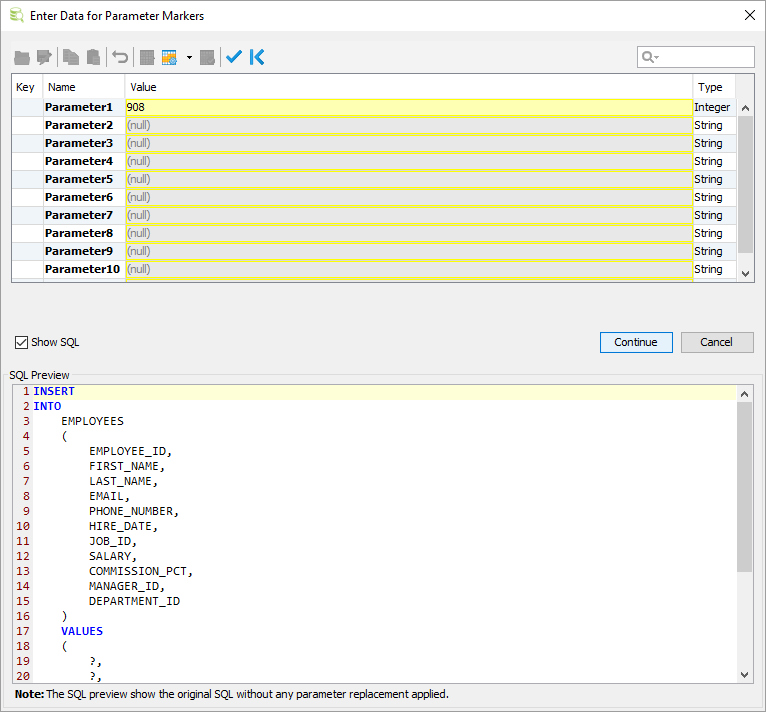
Task: Uncheck the Show SQL checkbox
Action: [x=22, y=342]
